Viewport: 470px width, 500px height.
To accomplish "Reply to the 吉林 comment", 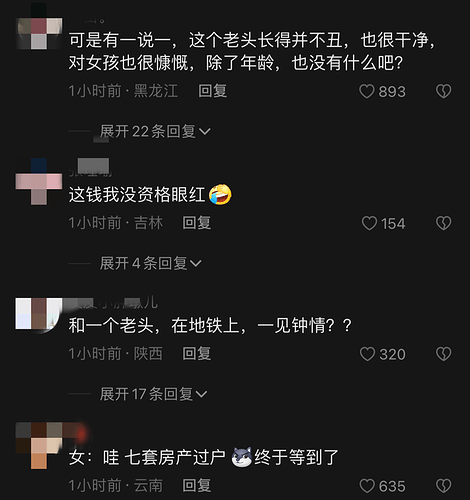I will pyautogui.click(x=197, y=223).
